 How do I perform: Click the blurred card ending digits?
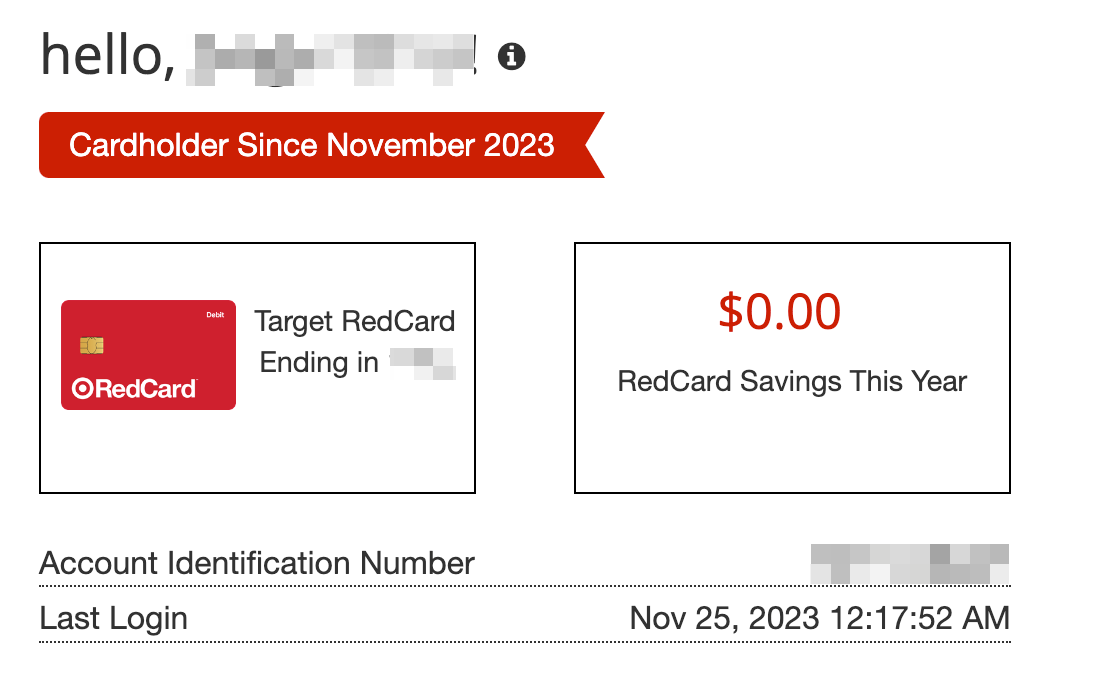422,362
